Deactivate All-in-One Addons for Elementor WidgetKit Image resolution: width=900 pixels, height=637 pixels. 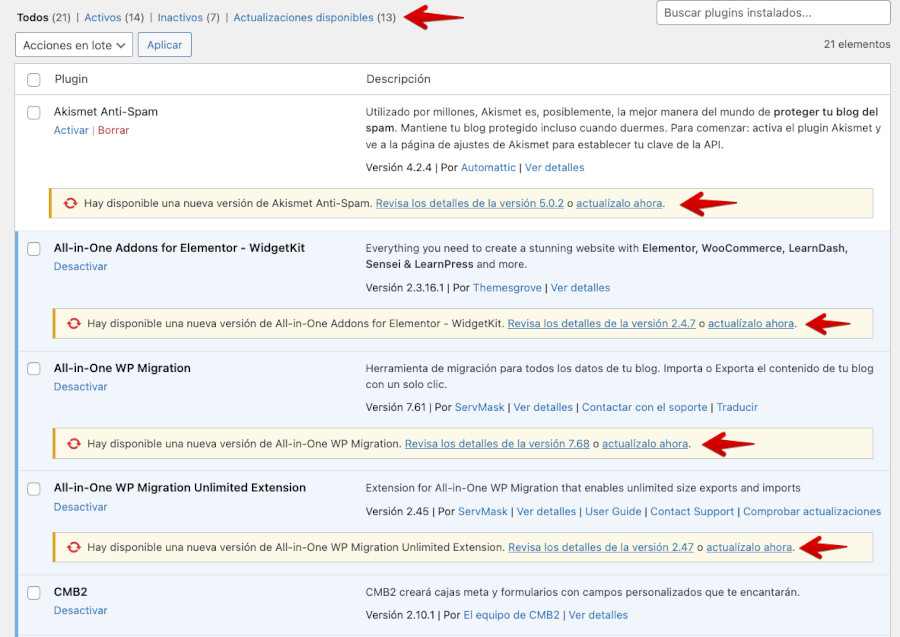[x=80, y=266]
